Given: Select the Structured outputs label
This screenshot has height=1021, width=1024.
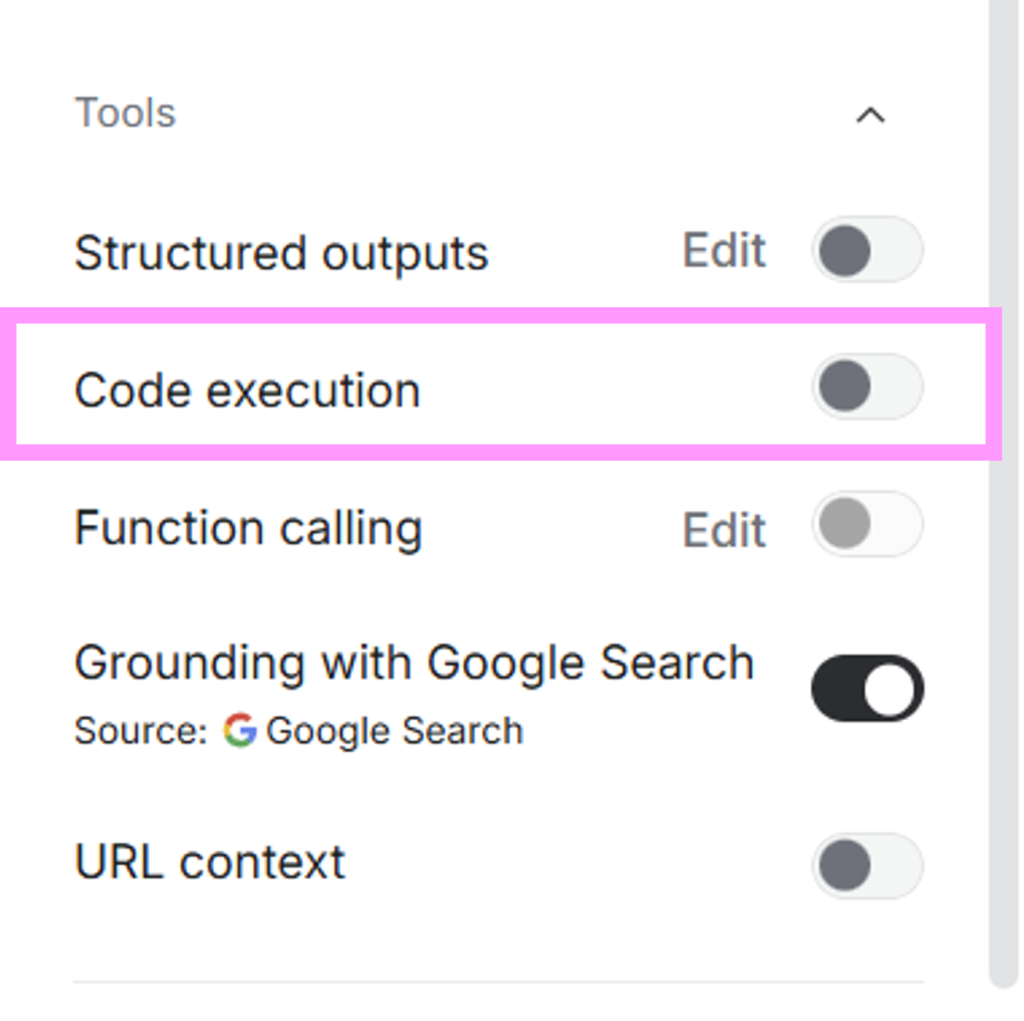Looking at the screenshot, I should (281, 253).
